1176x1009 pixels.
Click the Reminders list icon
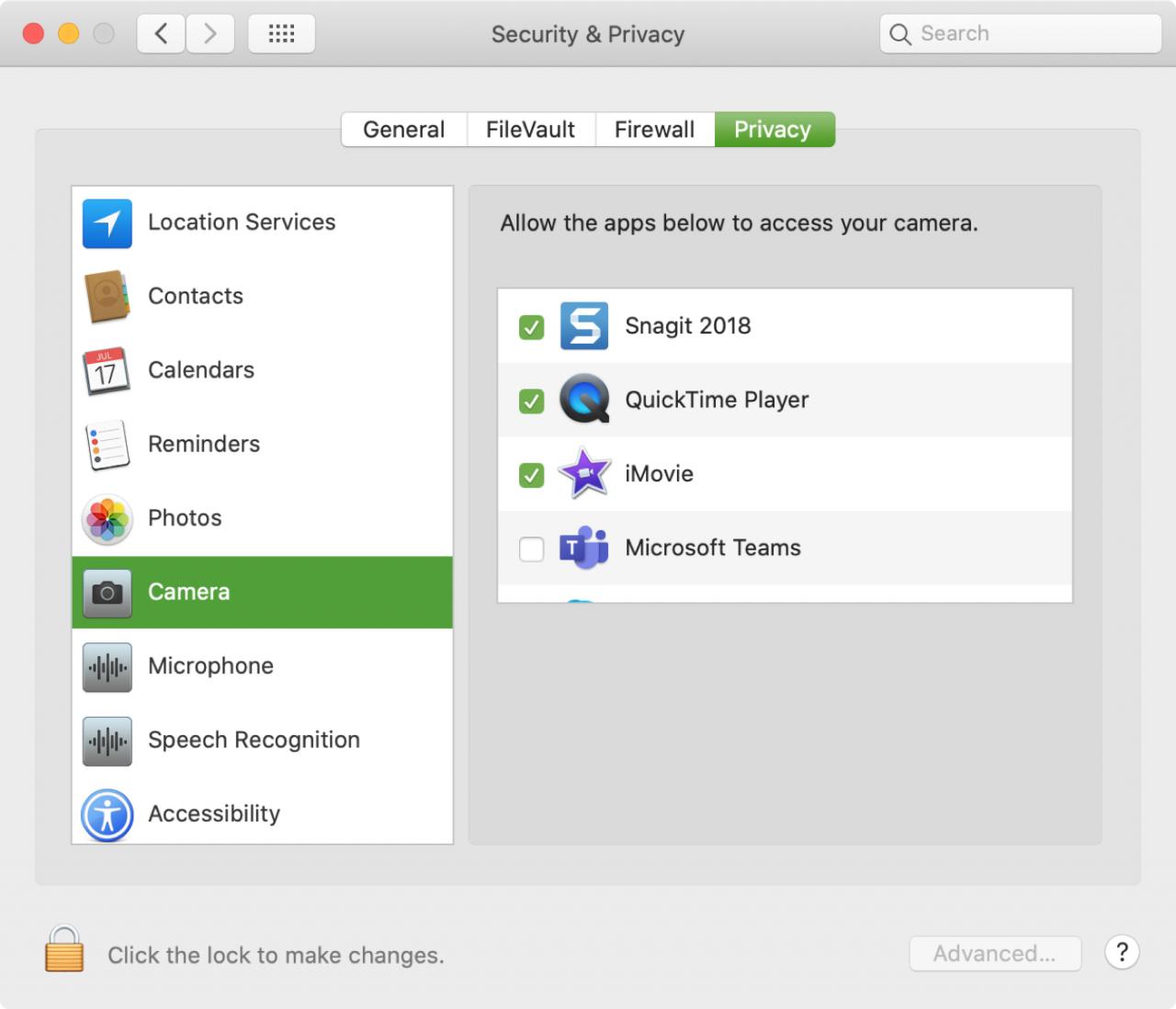[107, 445]
